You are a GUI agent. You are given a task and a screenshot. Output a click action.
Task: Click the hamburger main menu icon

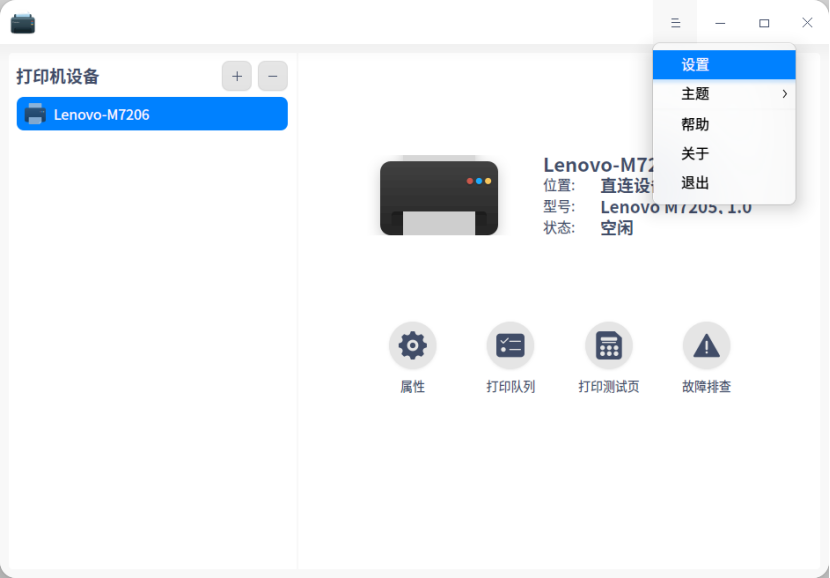[x=675, y=22]
